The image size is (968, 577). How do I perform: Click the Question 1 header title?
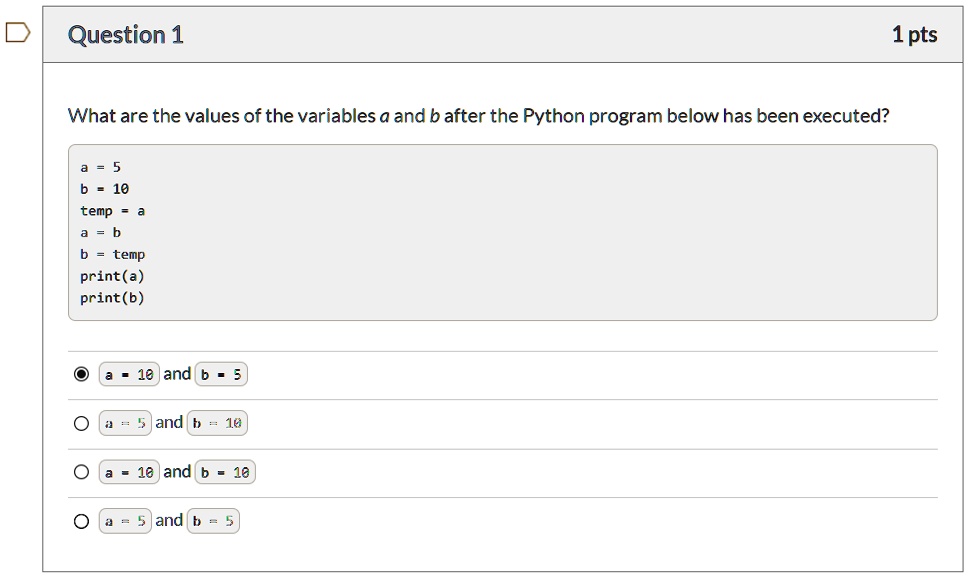pyautogui.click(x=126, y=34)
